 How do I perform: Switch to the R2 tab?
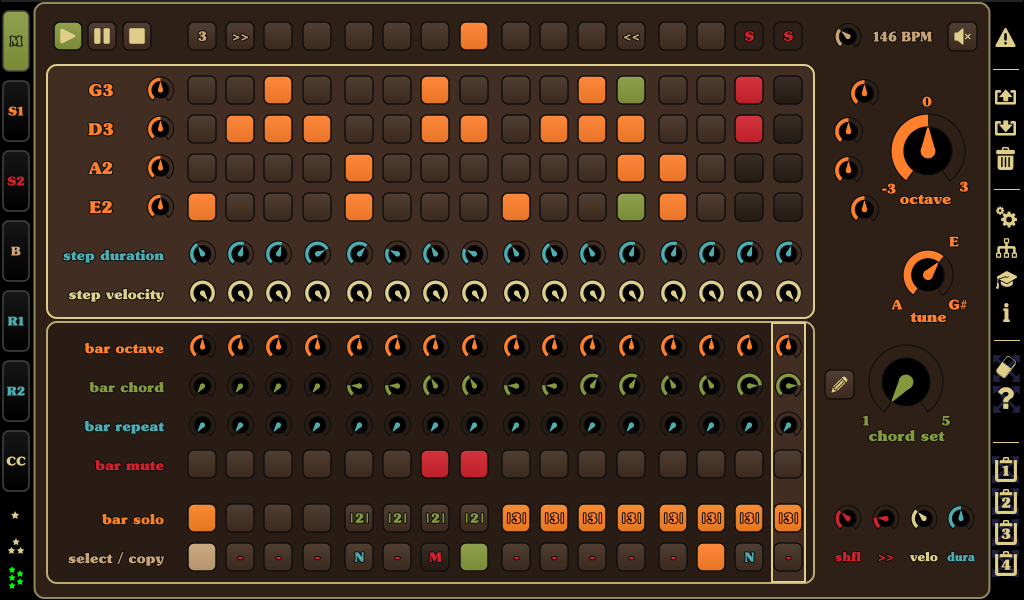tap(16, 390)
